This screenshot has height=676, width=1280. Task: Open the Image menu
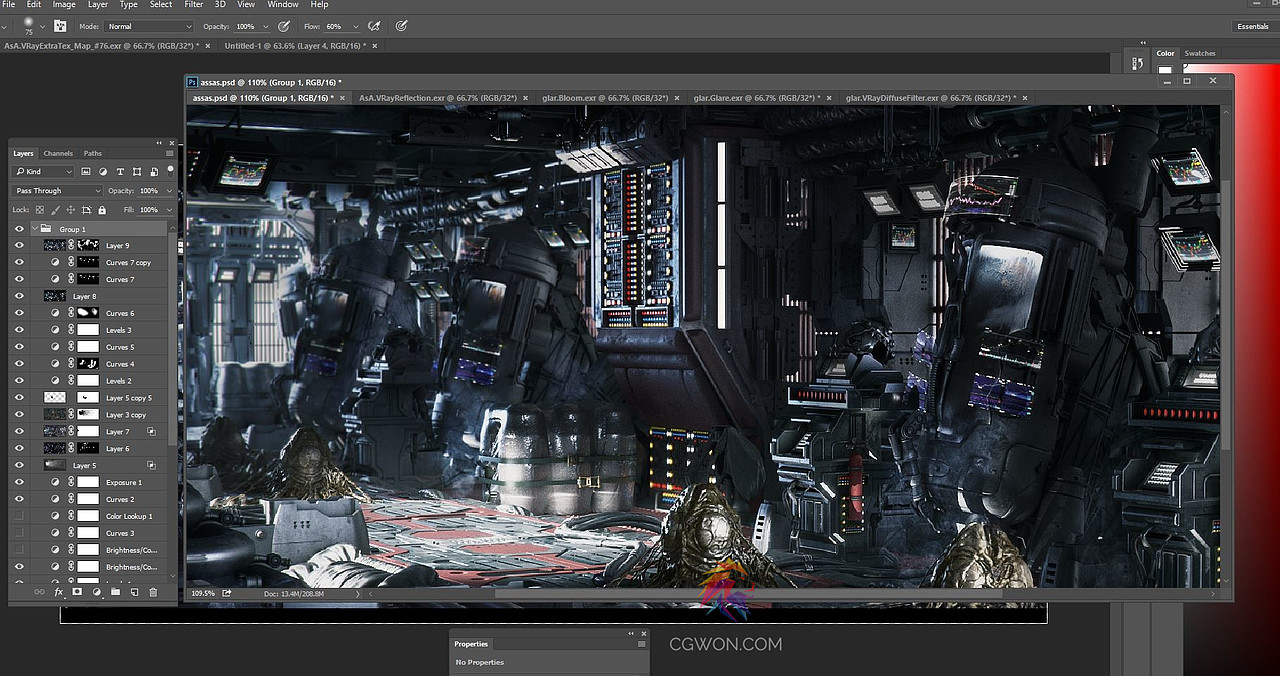point(64,5)
